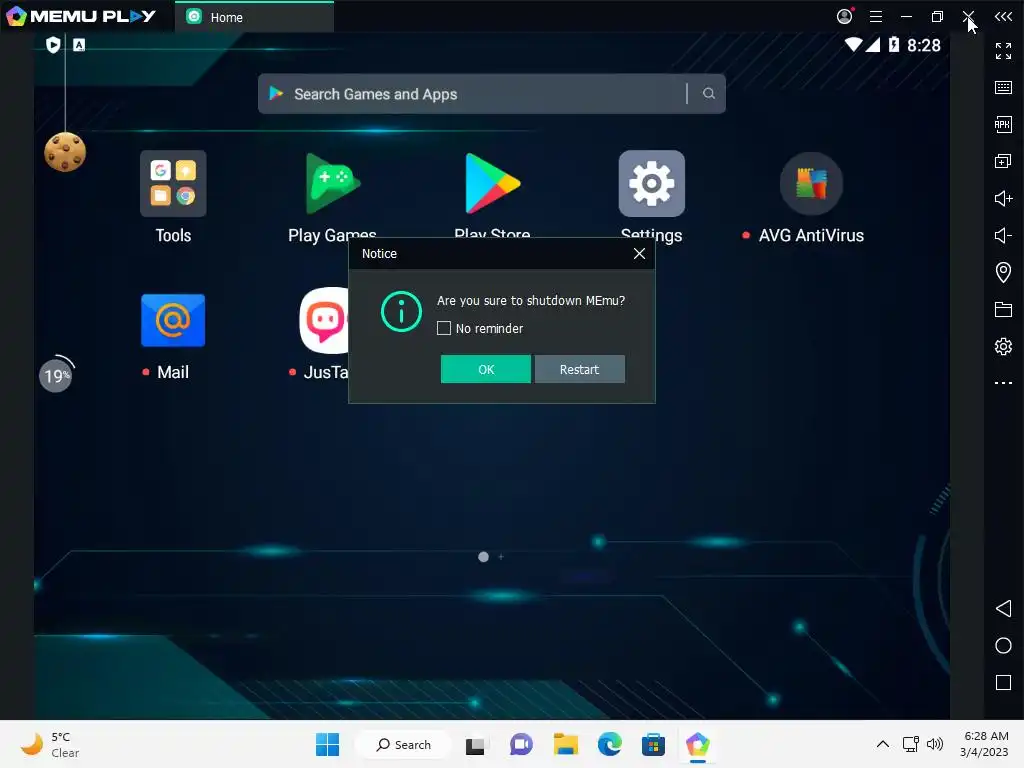Open the keyboard mapping tool
Image resolution: width=1024 pixels, height=768 pixels.
[x=1003, y=88]
